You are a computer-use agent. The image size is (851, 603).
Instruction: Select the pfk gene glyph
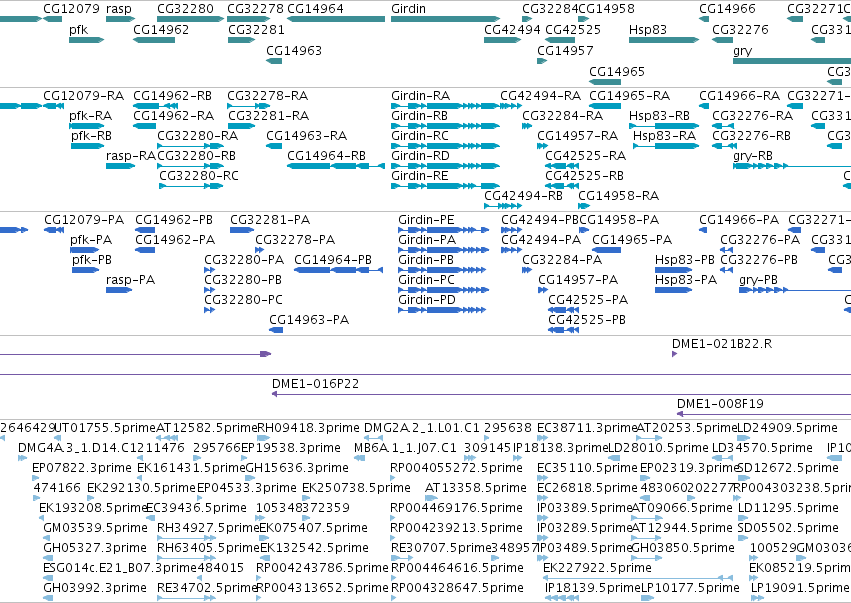pos(86,40)
